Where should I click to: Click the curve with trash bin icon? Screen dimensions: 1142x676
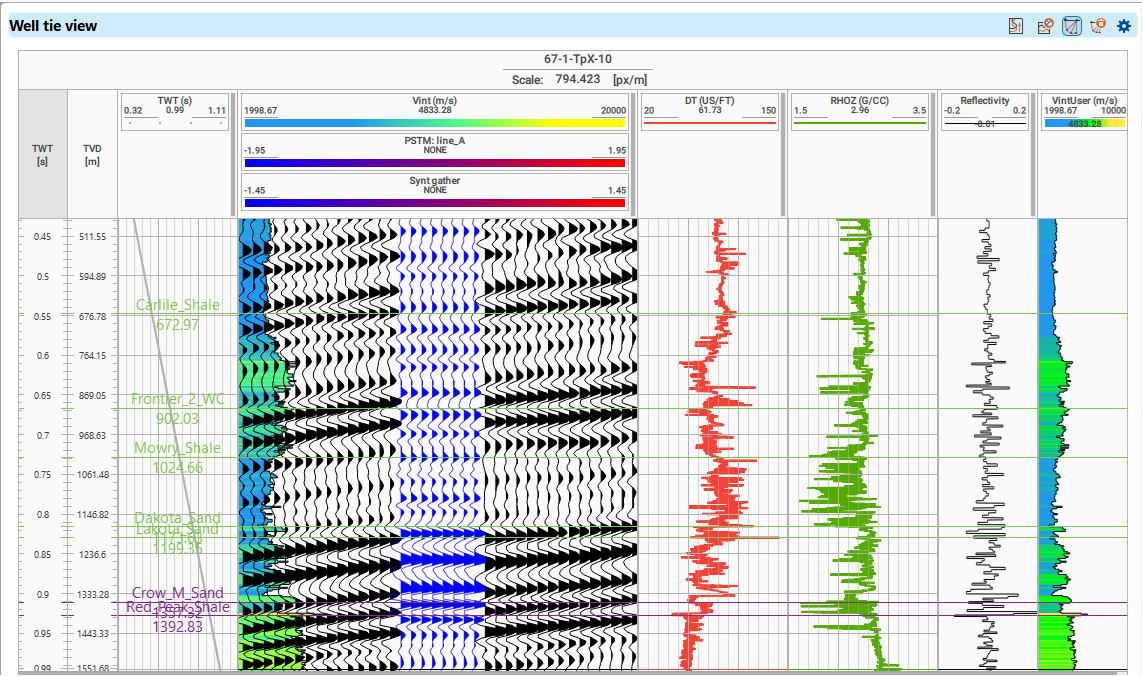(1097, 26)
